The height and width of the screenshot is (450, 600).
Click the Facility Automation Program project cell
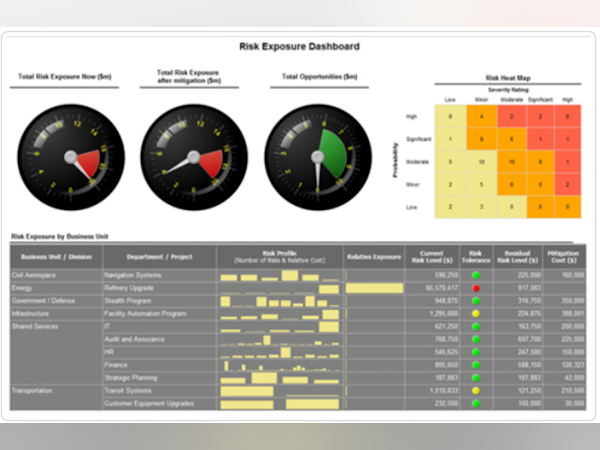(x=160, y=314)
